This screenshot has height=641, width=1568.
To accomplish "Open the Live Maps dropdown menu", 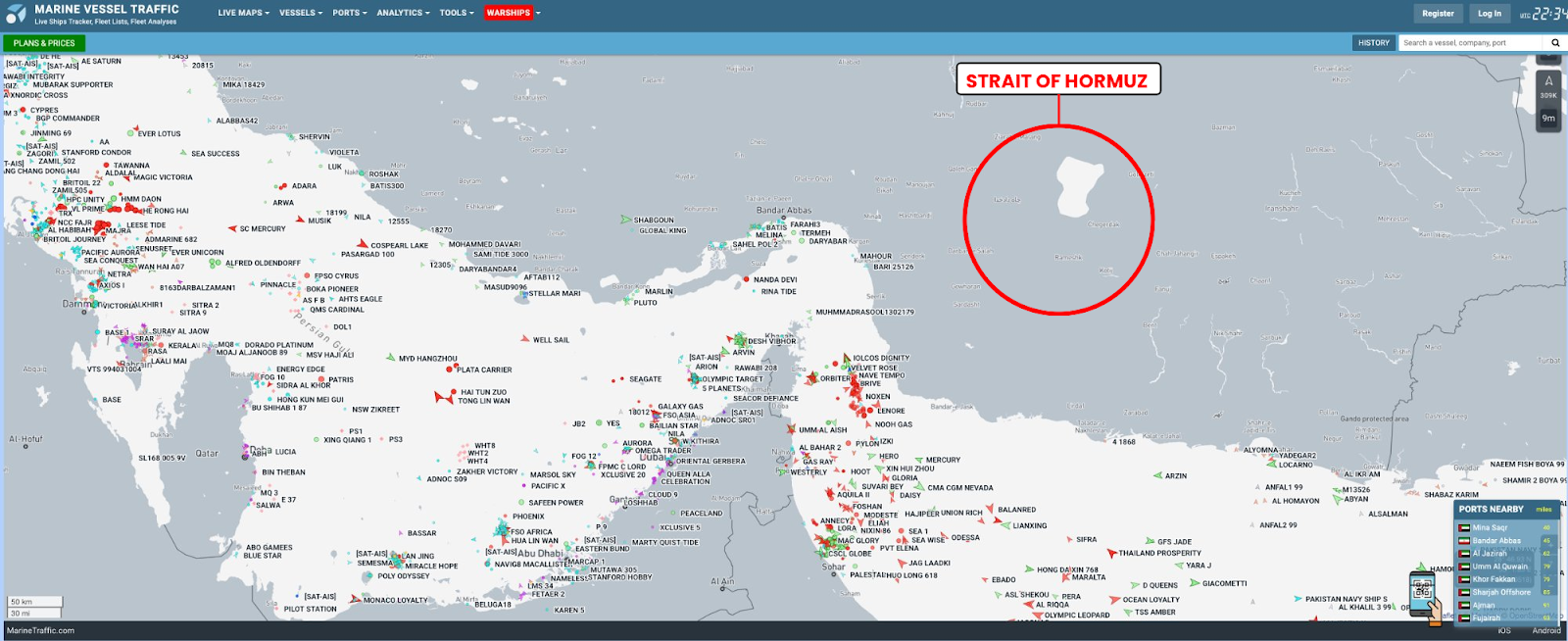I will pos(243,13).
